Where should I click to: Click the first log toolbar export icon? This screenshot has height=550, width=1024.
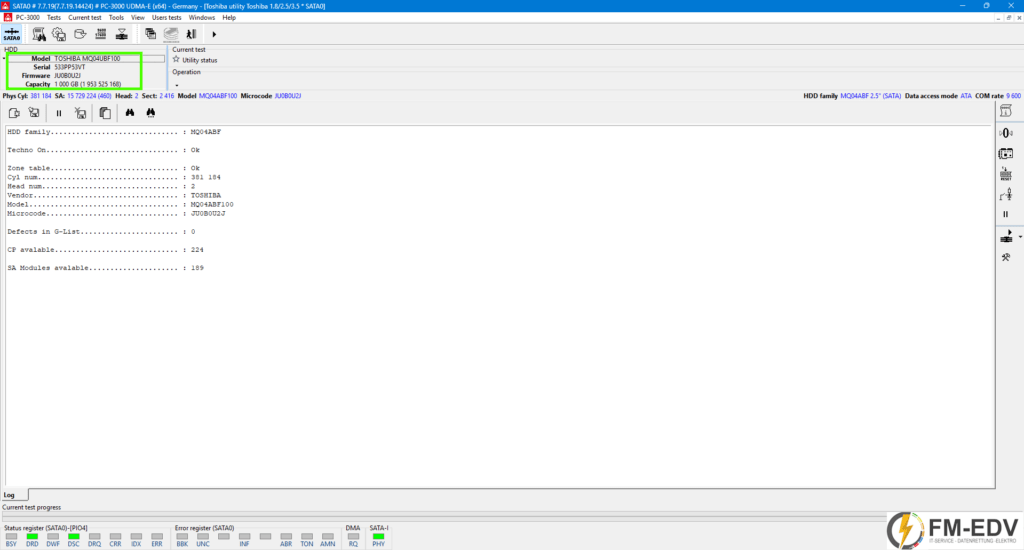click(x=14, y=113)
